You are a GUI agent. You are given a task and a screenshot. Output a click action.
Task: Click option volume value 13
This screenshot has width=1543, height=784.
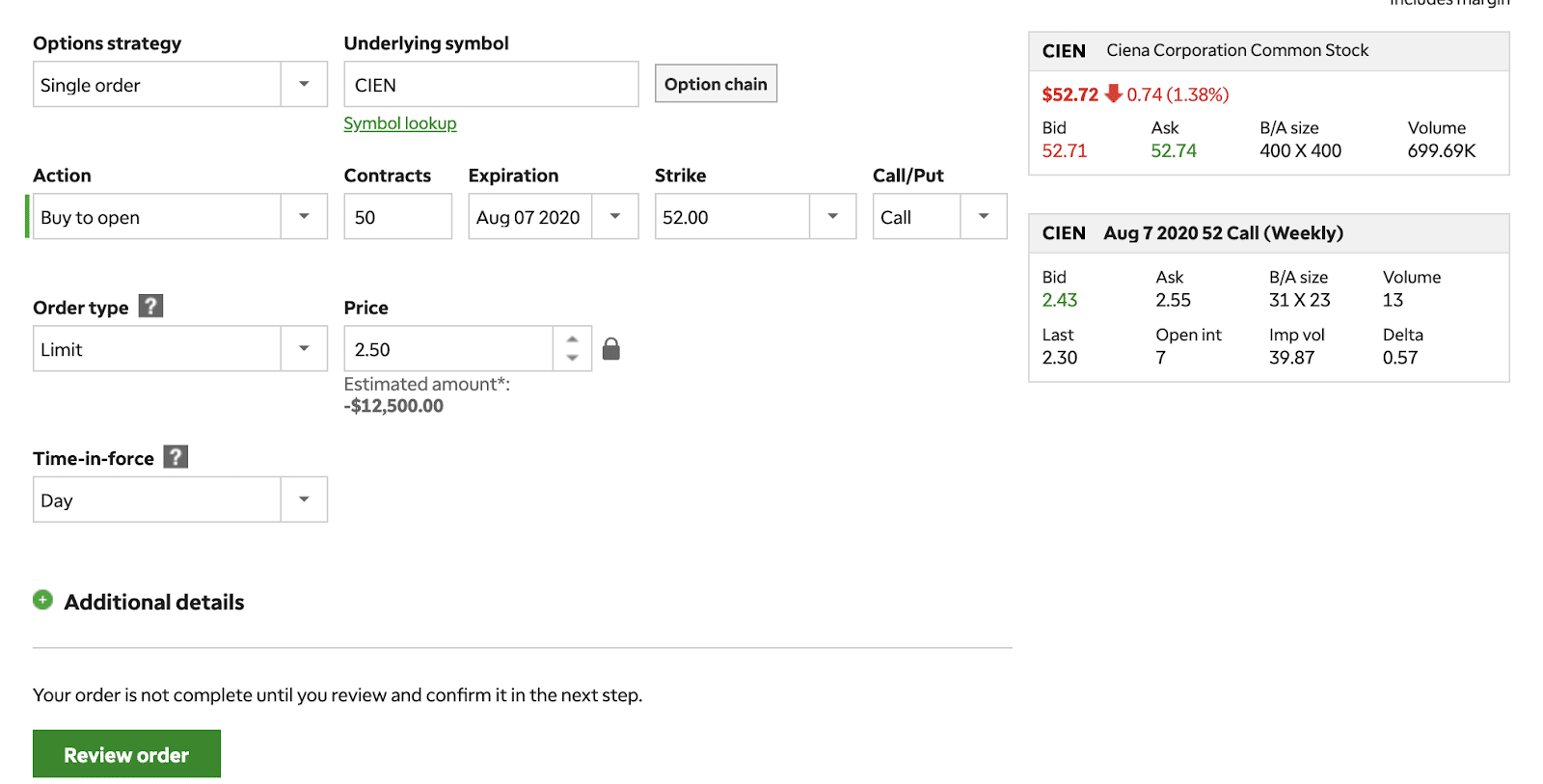pos(1393,300)
